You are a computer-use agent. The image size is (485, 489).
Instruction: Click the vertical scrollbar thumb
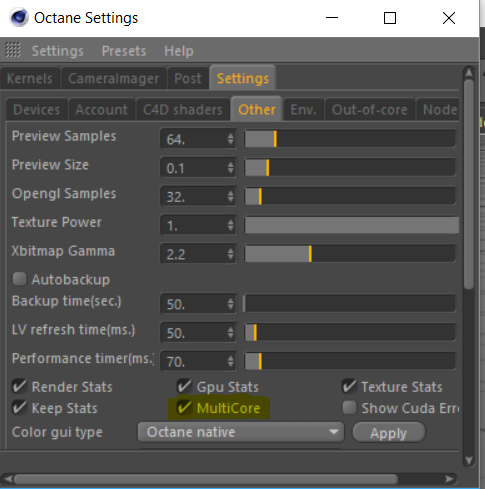click(469, 184)
